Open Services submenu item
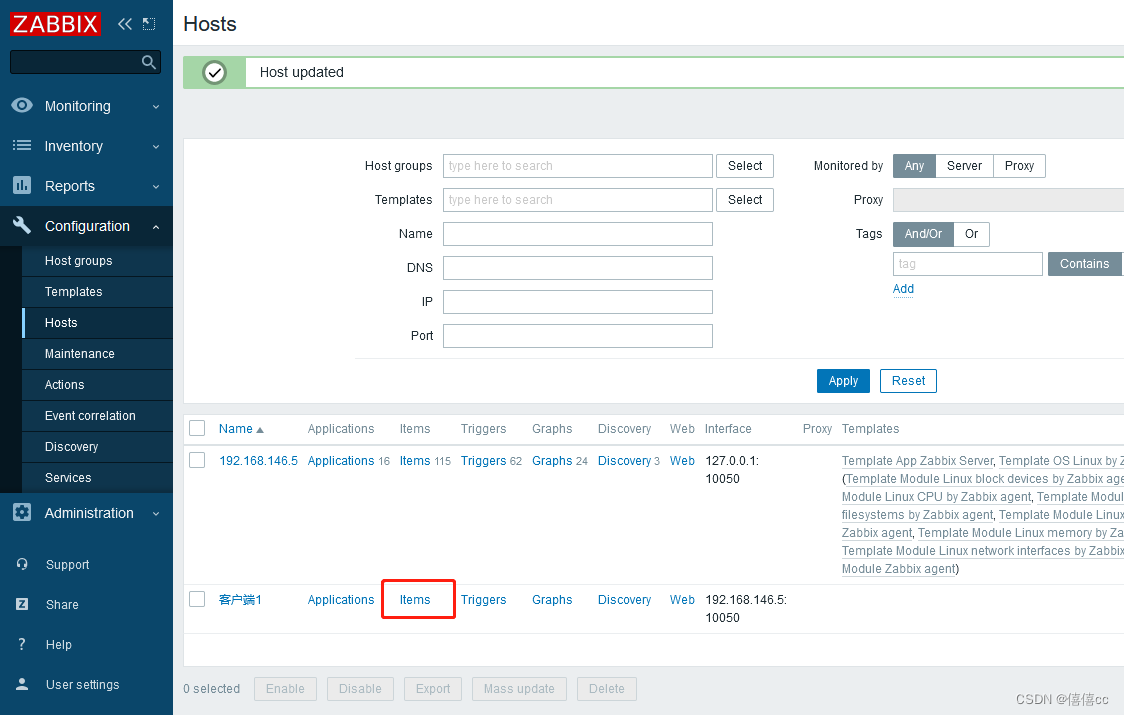Screen dimensions: 1124x715 97,478
